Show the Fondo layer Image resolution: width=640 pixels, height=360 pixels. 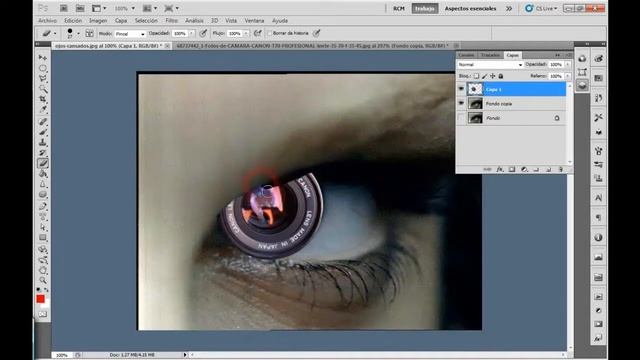coord(461,118)
